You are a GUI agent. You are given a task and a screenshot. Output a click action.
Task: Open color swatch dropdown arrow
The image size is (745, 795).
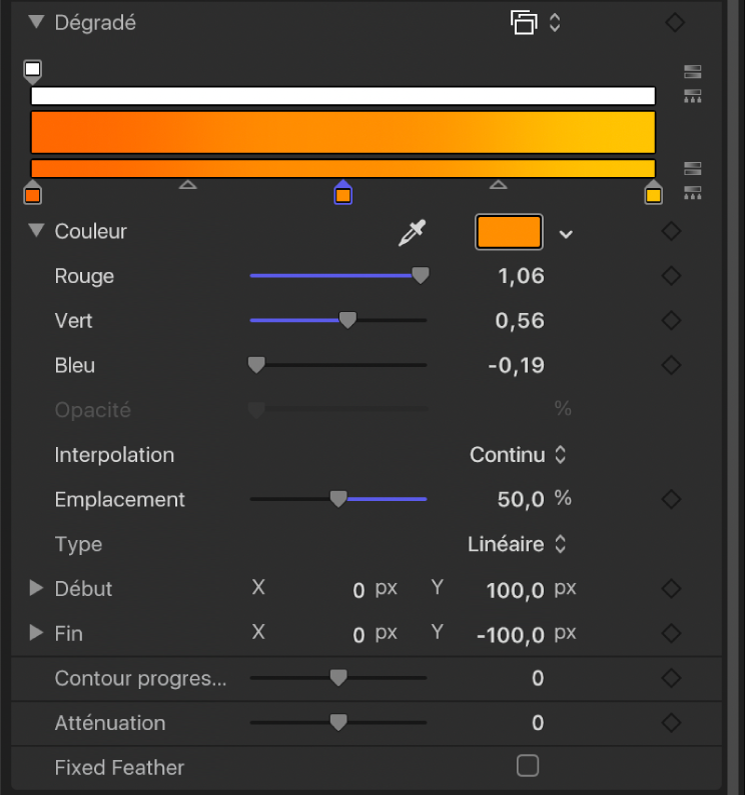pos(566,234)
